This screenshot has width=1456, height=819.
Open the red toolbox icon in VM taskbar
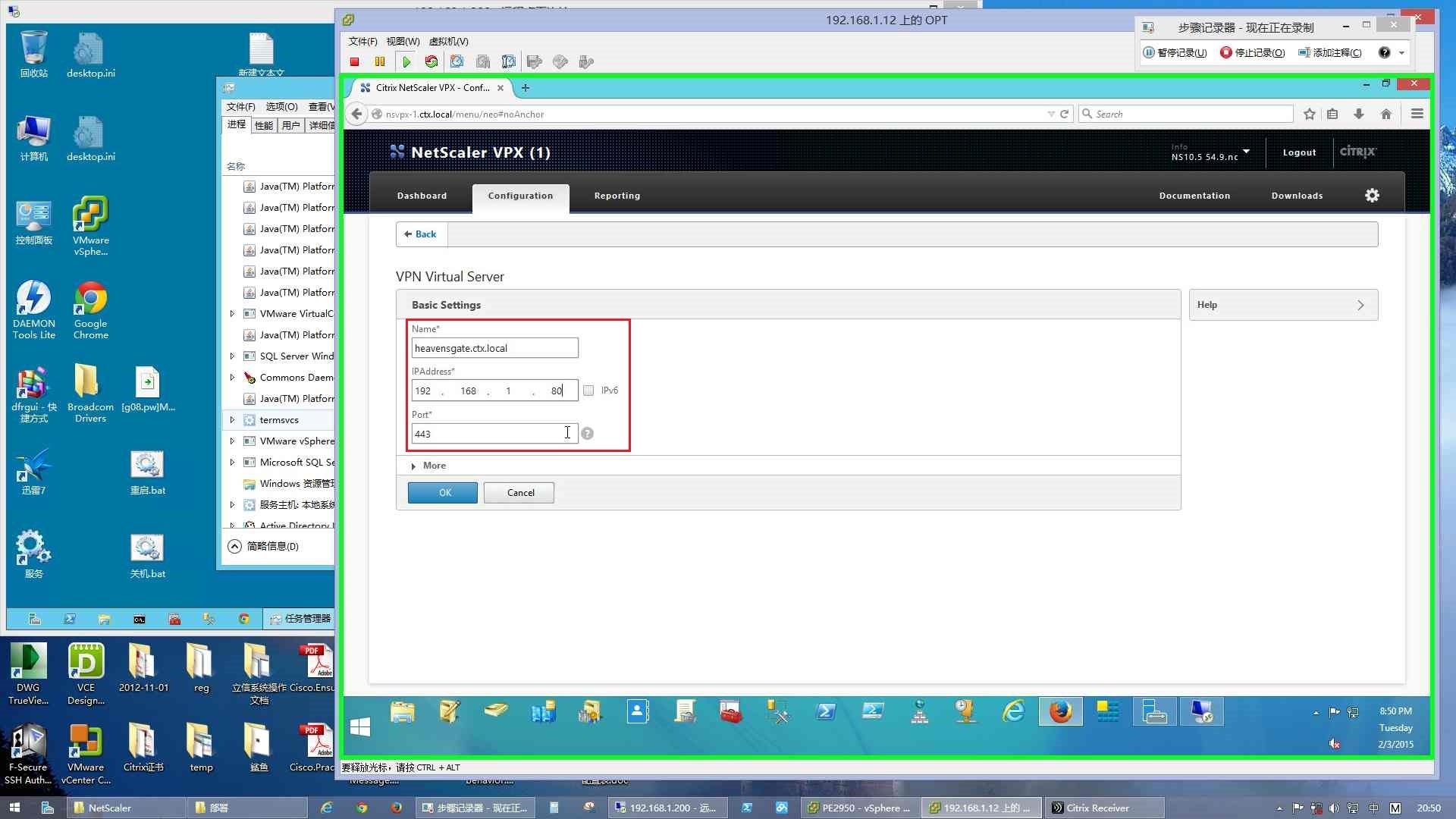coord(731,713)
